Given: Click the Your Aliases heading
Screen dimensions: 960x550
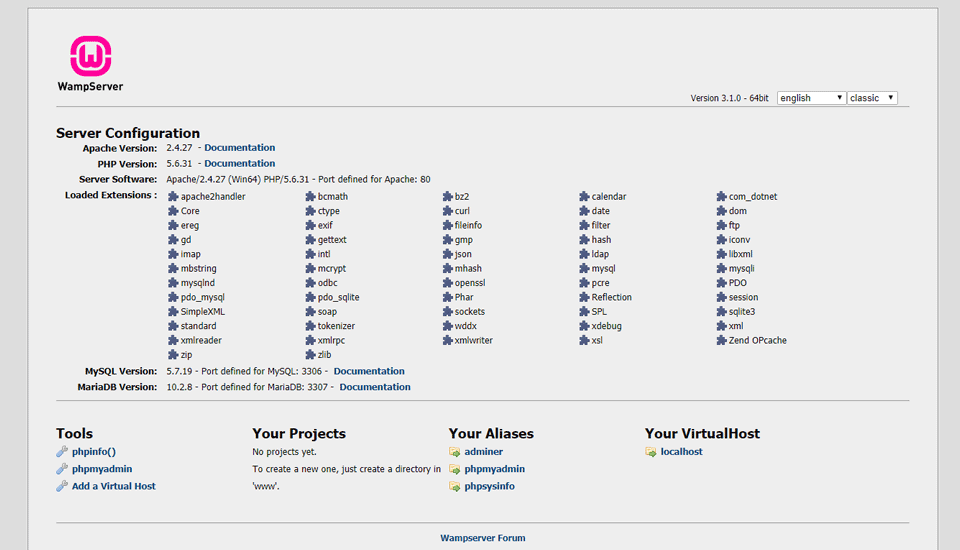Looking at the screenshot, I should tap(491, 434).
